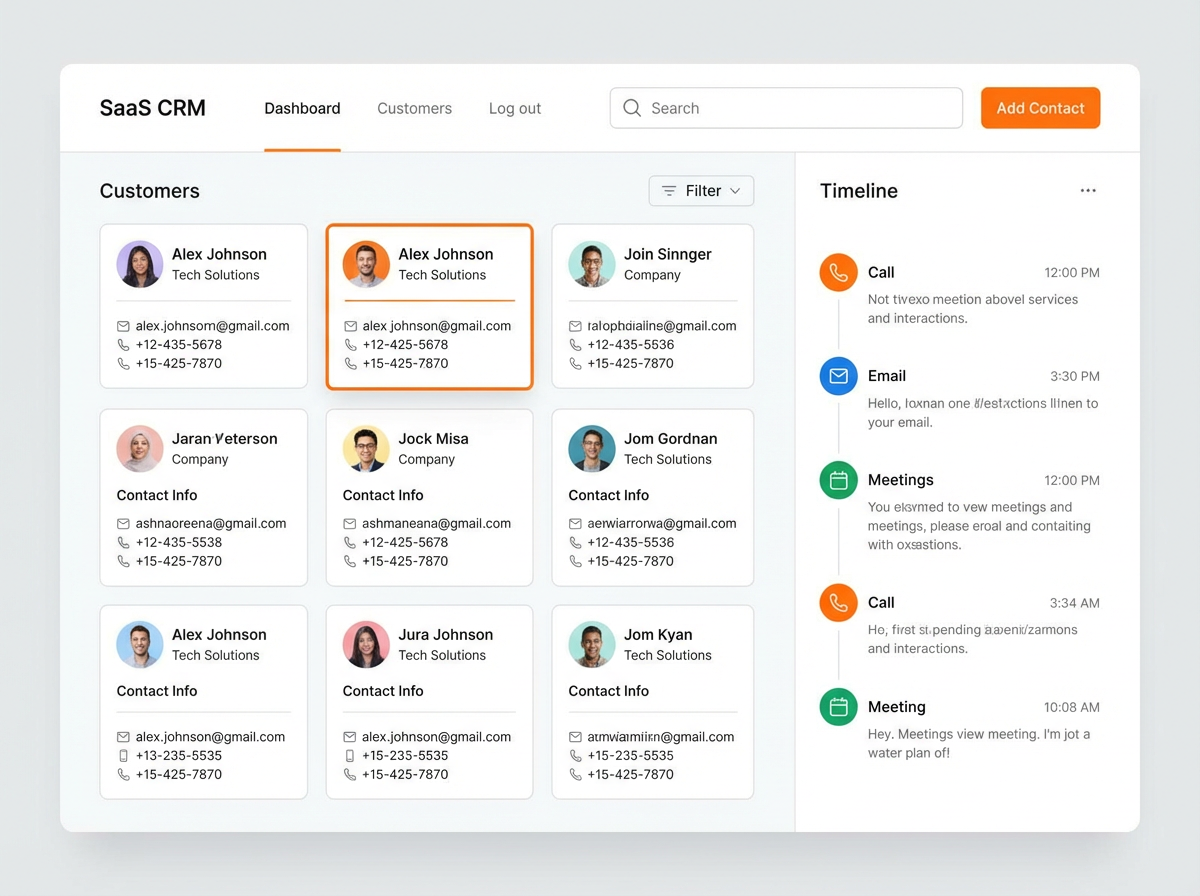Click the mobile phone icon on Jura Johnson's card
The height and width of the screenshot is (896, 1200).
[x=350, y=756]
